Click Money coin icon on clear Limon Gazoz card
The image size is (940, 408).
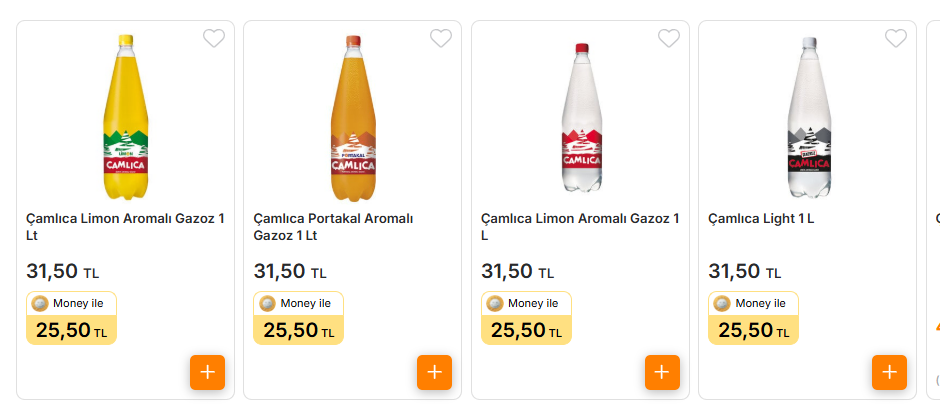click(x=495, y=304)
